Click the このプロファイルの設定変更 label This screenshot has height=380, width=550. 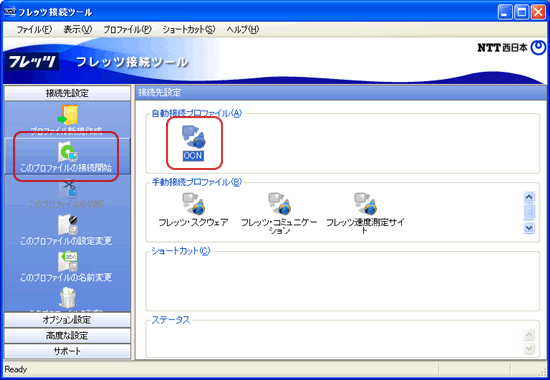(66, 241)
